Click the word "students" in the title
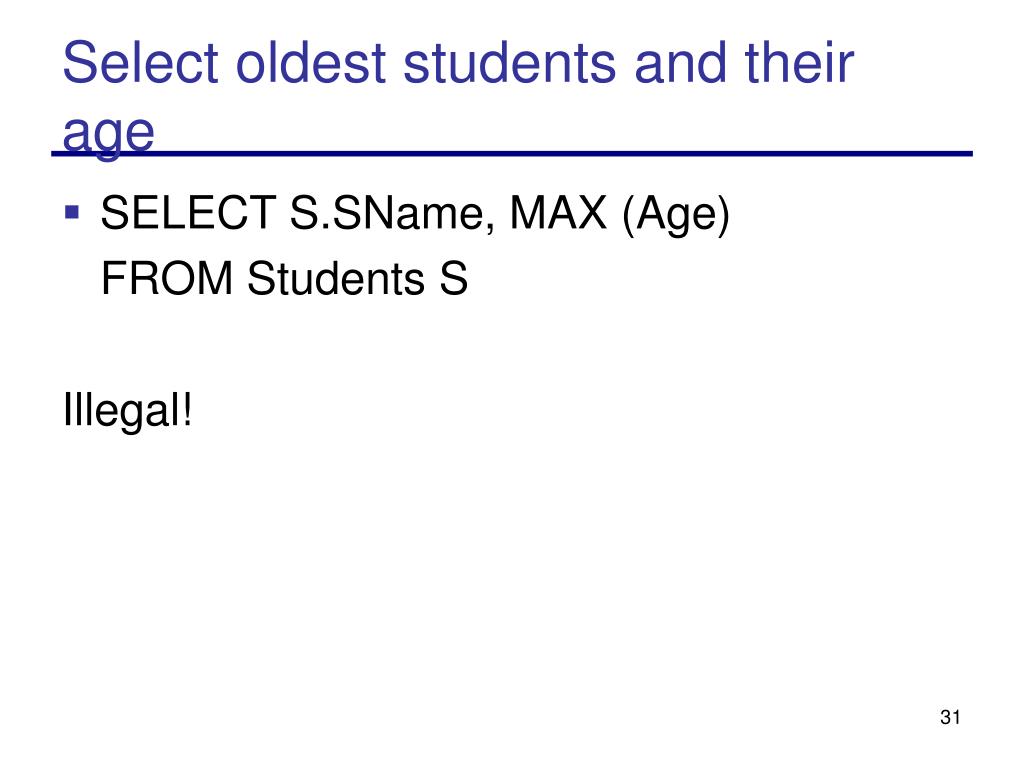The image size is (1024, 768). [510, 63]
